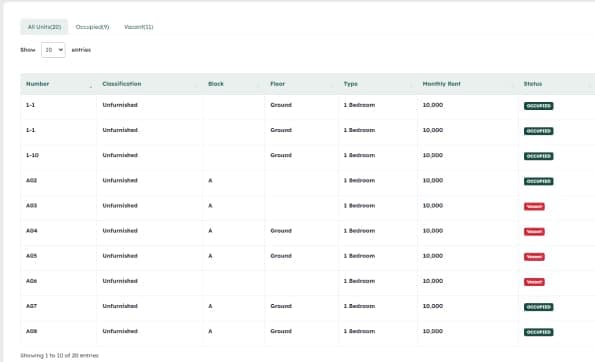Click 10,000 rent in row A05
The width and height of the screenshot is (595, 362).
433,256
